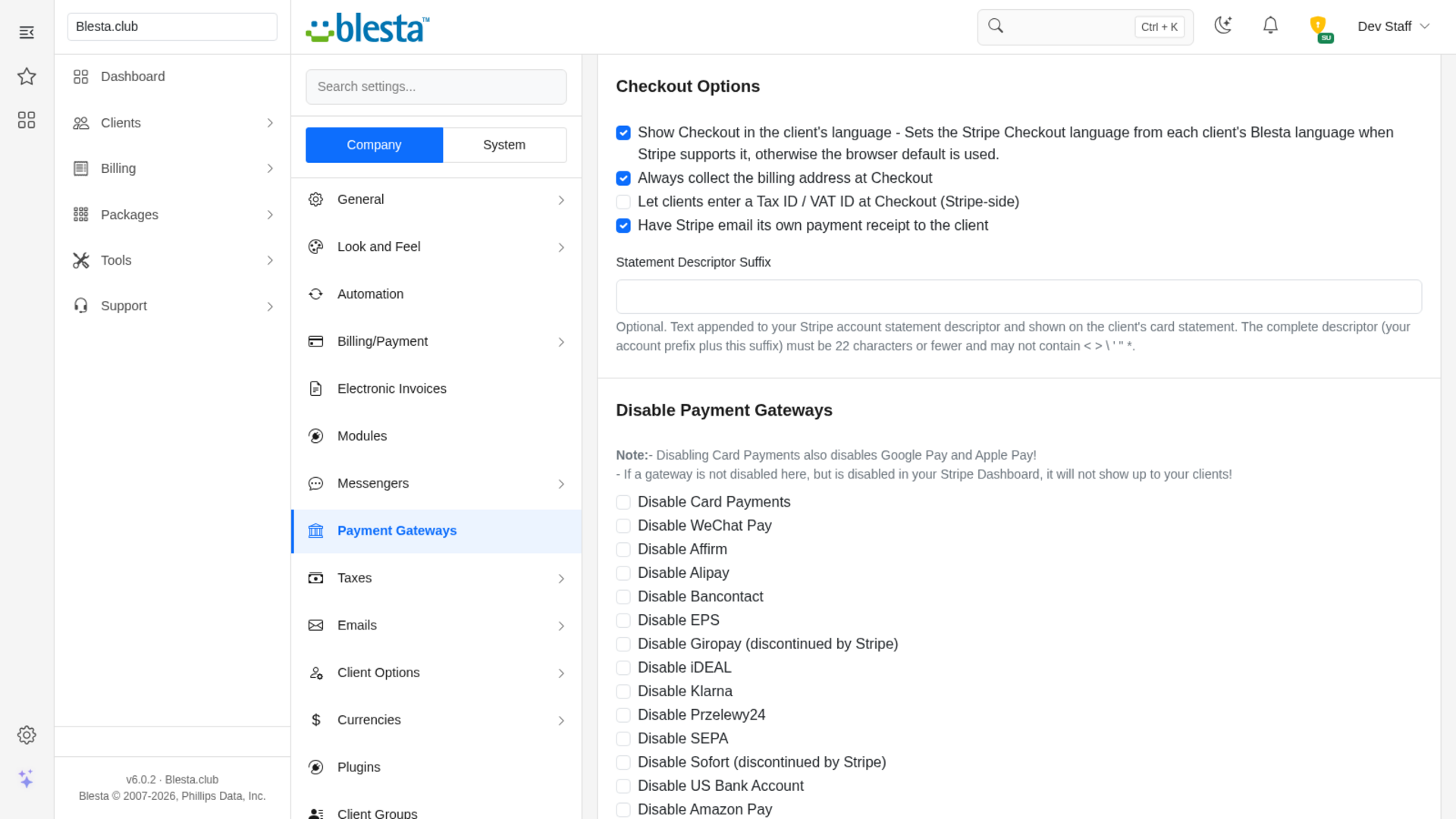Click the blesta logo
This screenshot has width=1456, height=819.
pos(368,28)
